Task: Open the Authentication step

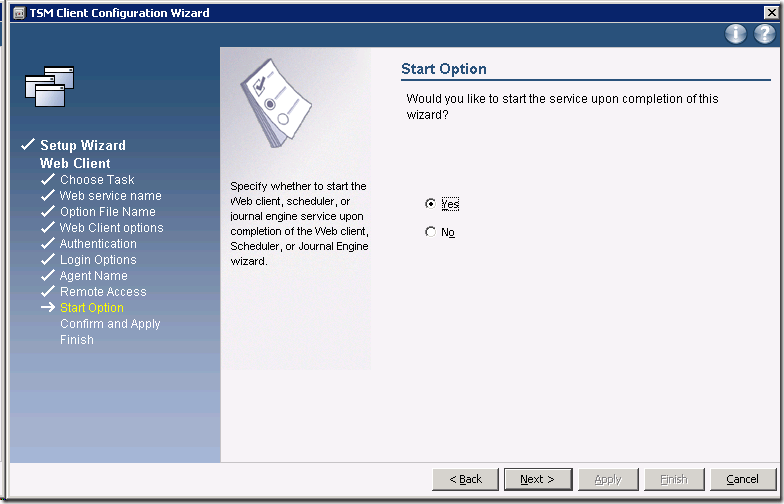Action: tap(98, 244)
